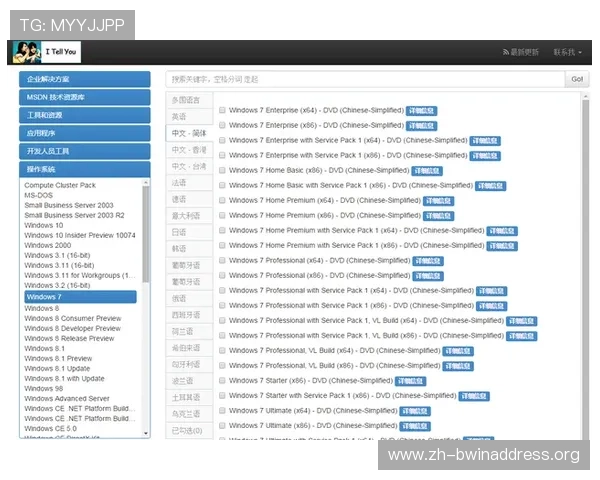The image size is (600, 480).
Task: Expand the 工具和资源 category panel
Action: tap(85, 115)
